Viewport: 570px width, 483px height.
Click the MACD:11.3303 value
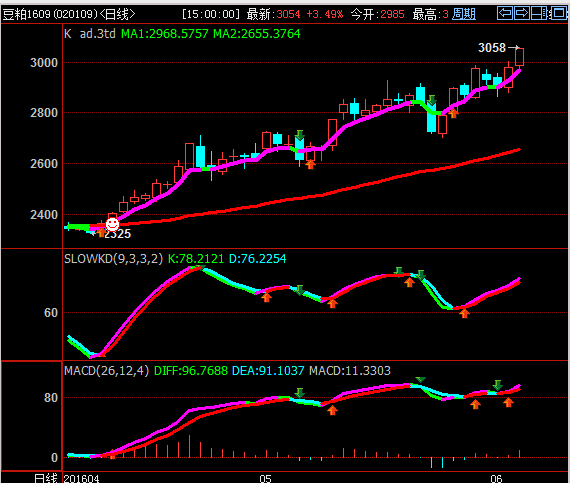pos(350,371)
